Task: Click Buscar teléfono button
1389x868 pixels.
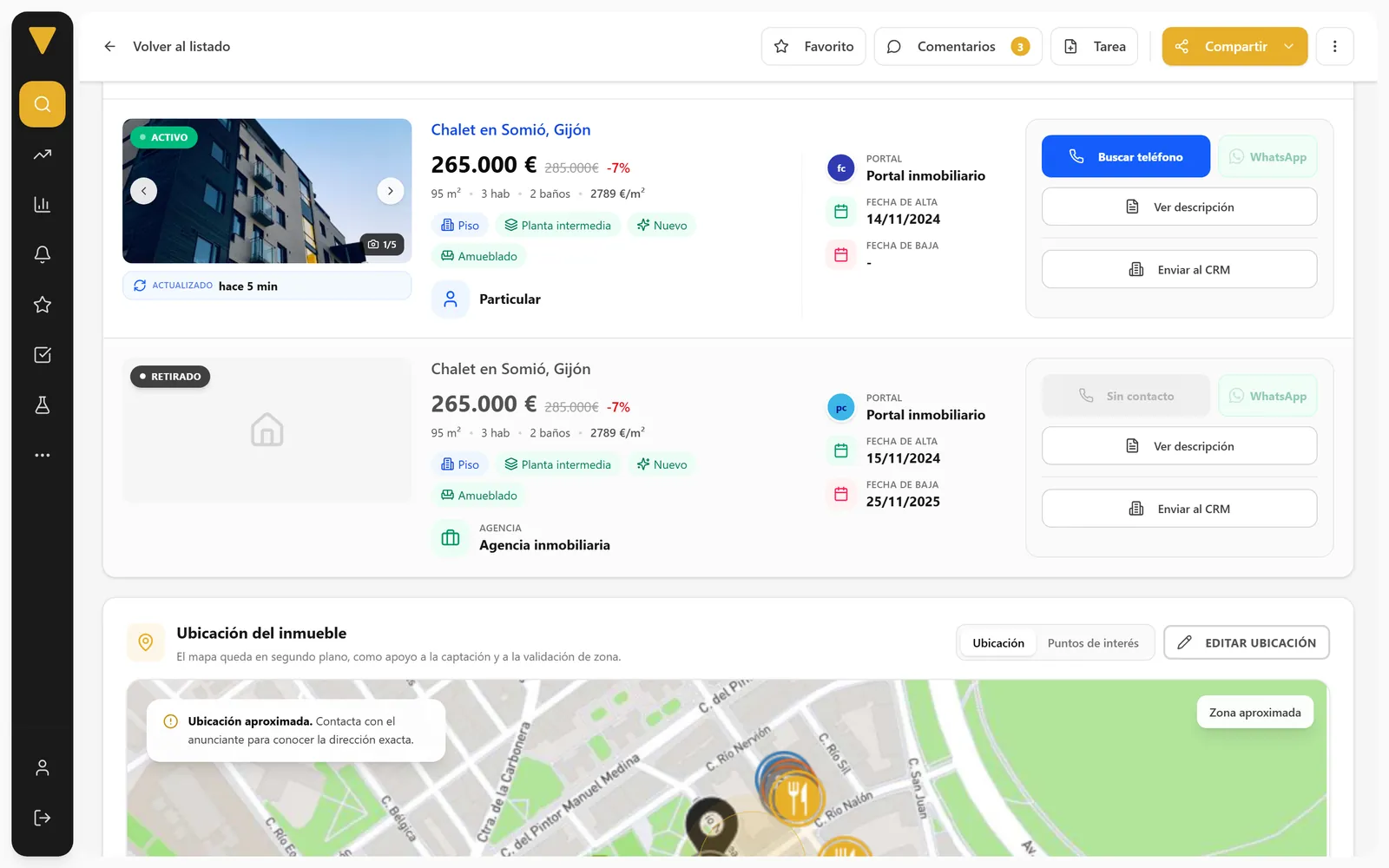Action: 1126,156
